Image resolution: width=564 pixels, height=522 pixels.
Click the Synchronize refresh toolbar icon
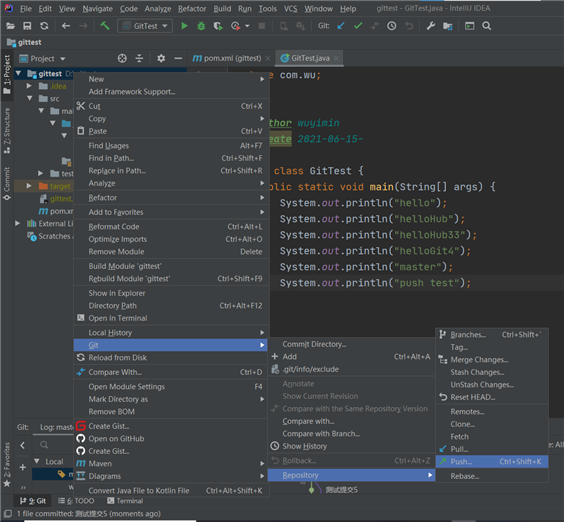[x=44, y=26]
